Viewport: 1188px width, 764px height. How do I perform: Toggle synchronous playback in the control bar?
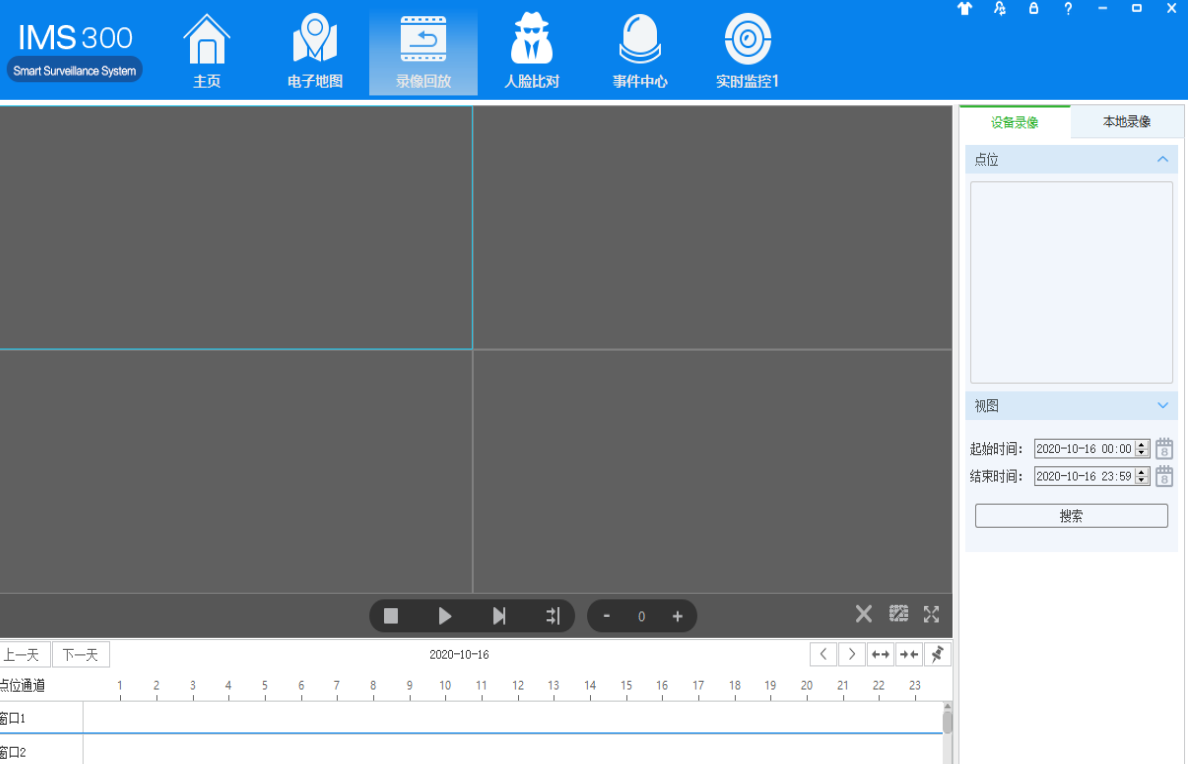553,615
